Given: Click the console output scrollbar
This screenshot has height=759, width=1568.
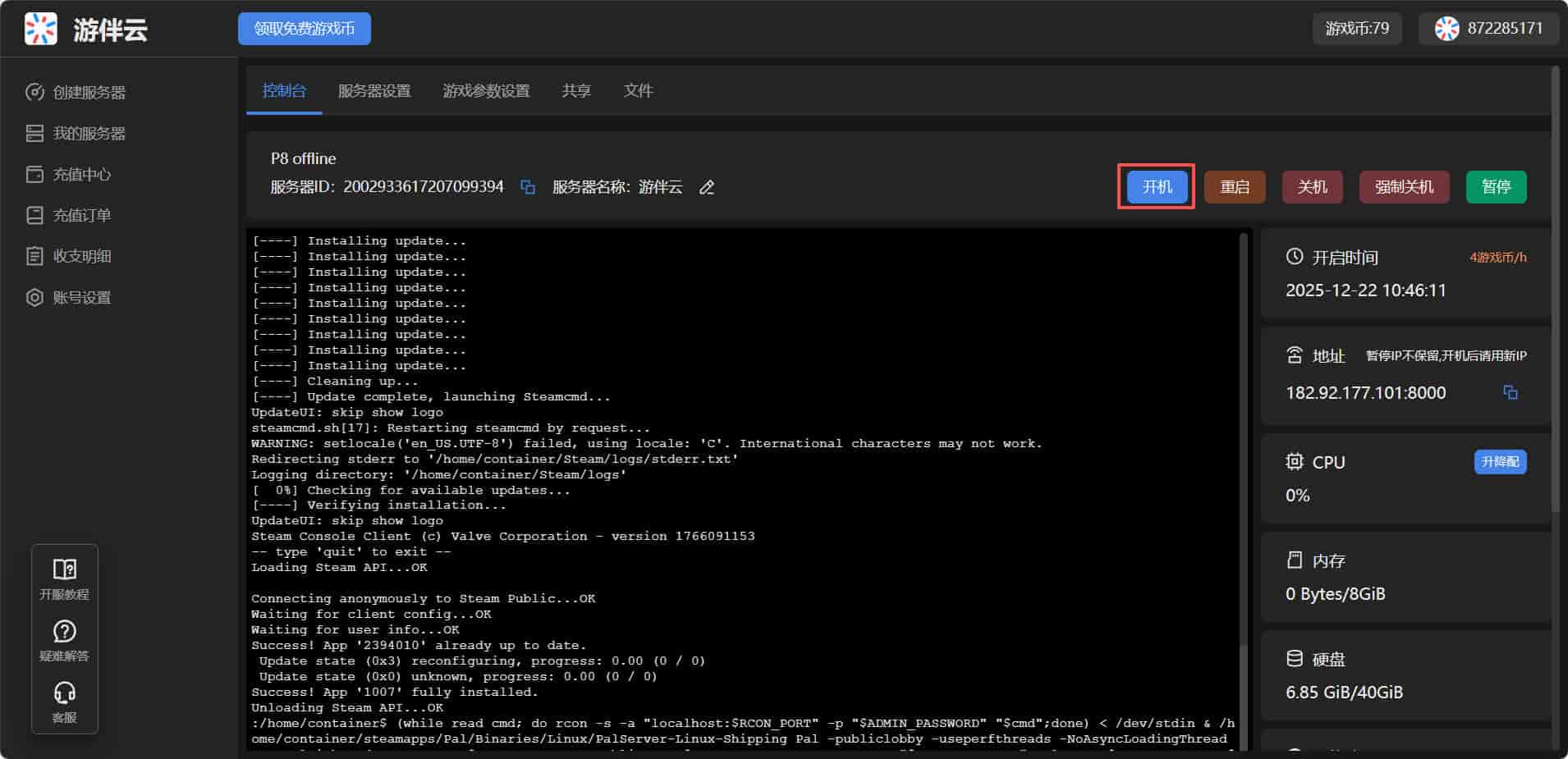Looking at the screenshot, I should pos(1243,492).
